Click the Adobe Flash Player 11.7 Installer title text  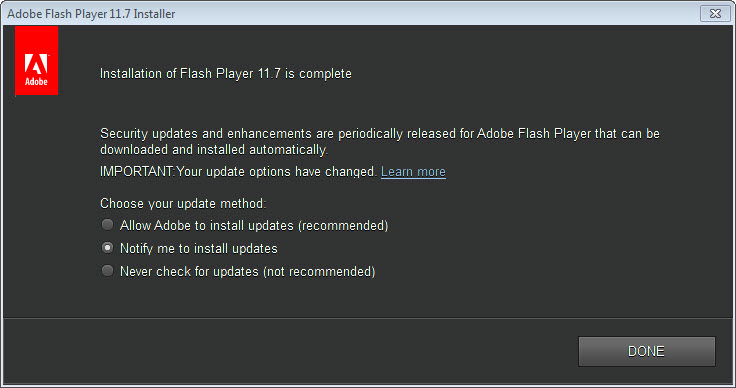(x=91, y=14)
